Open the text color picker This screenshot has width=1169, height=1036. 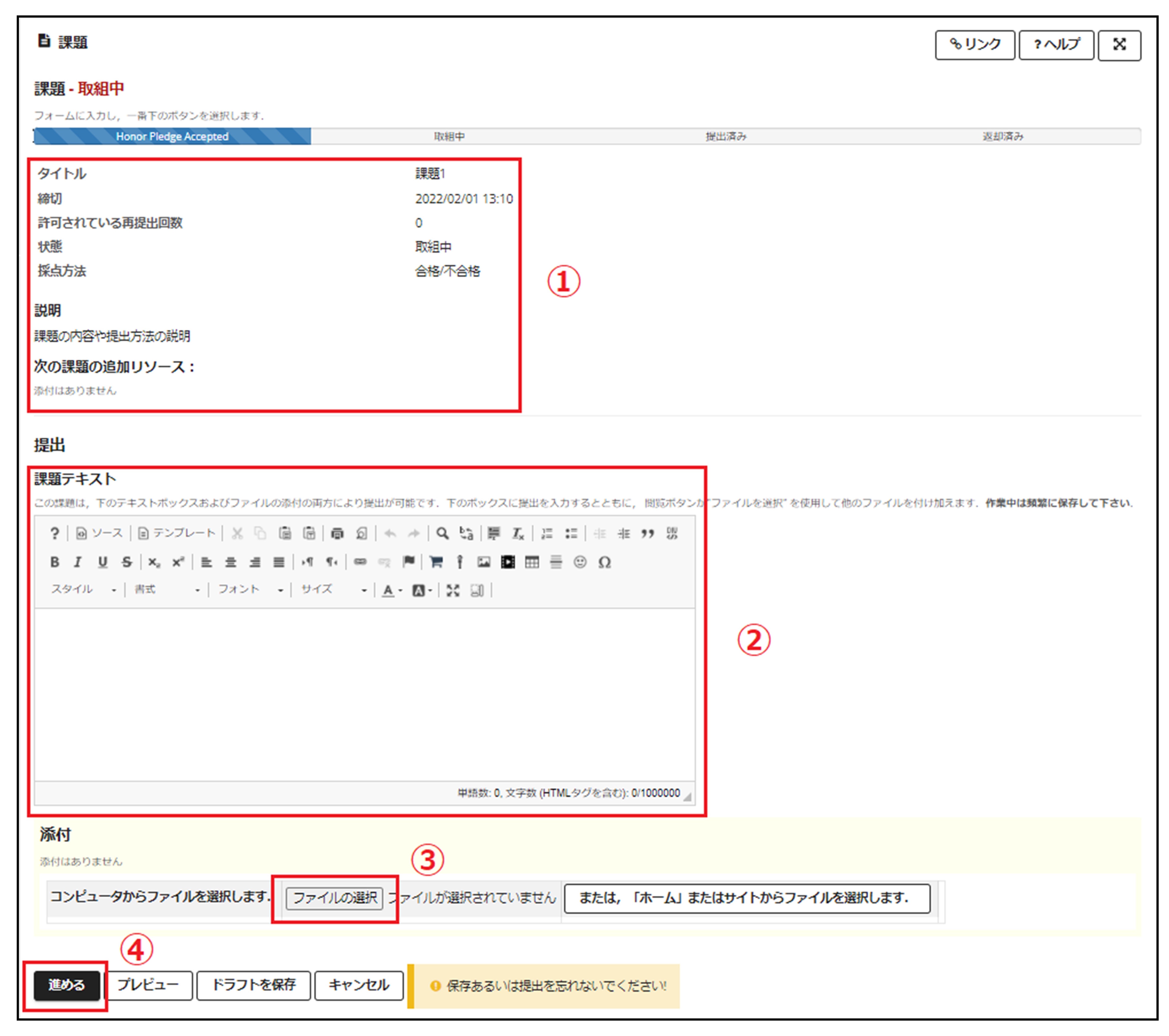(392, 590)
